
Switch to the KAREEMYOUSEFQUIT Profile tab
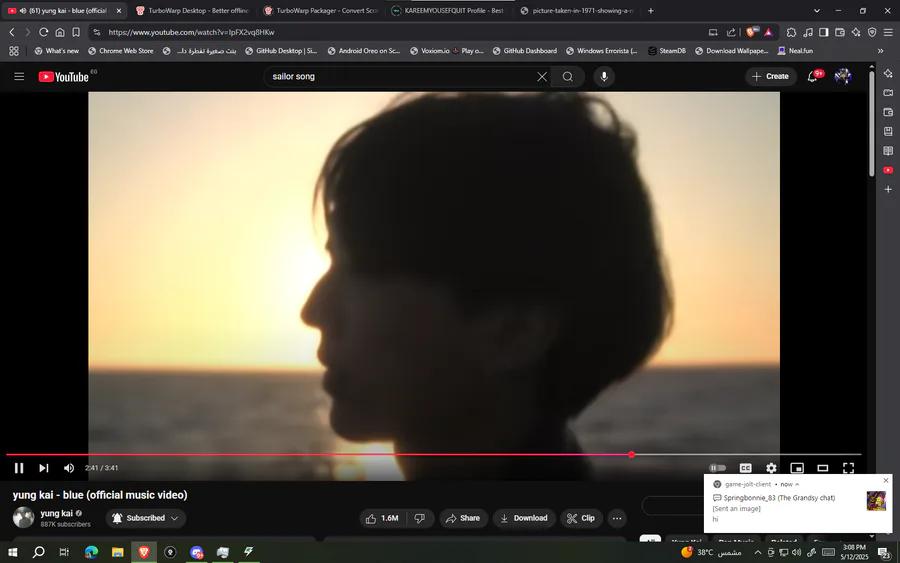449,10
